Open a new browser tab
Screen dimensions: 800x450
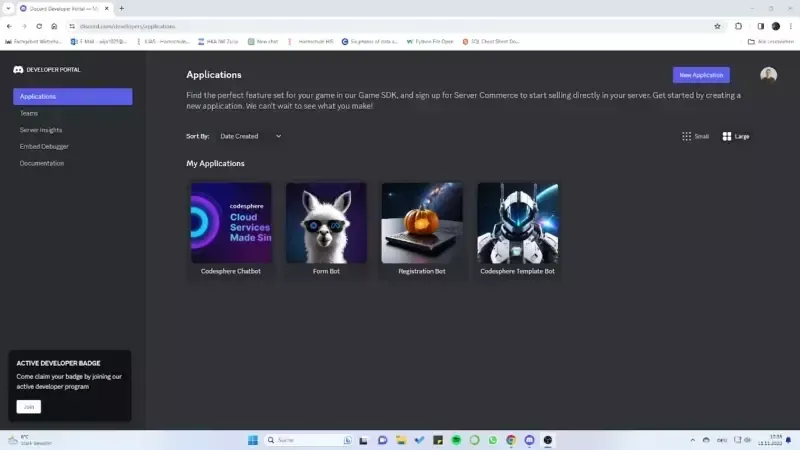[121, 8]
